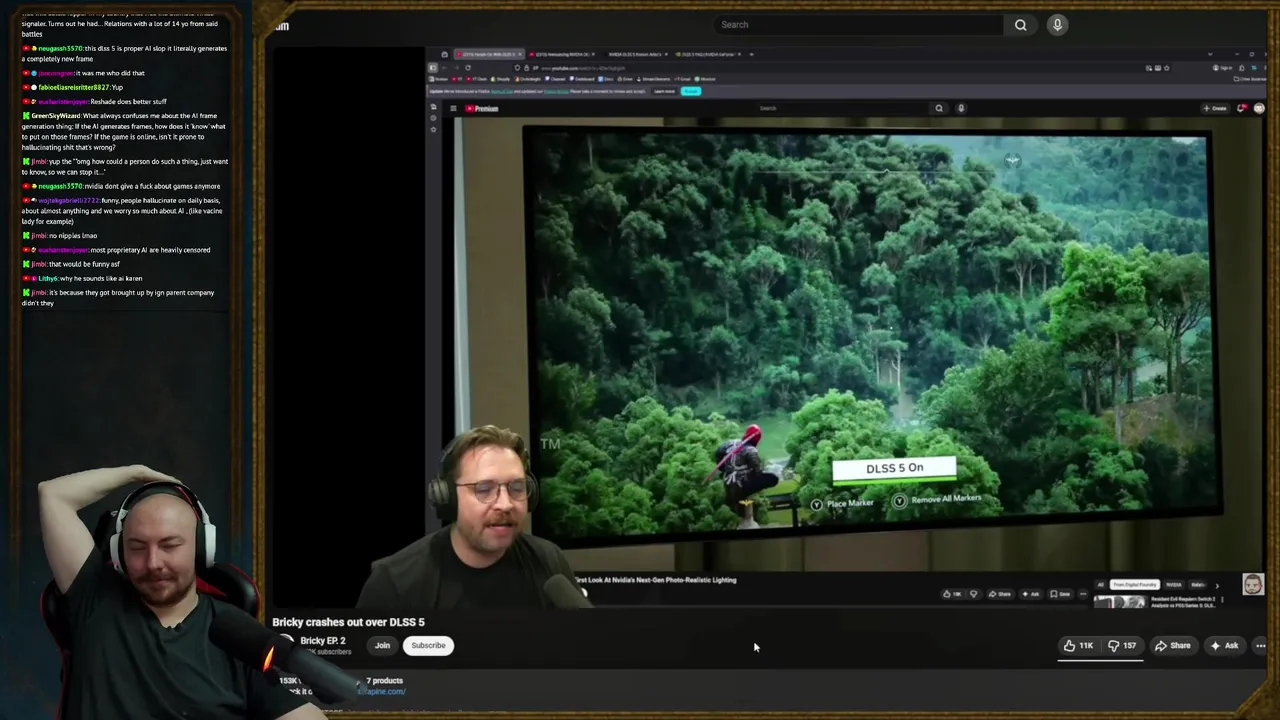Select 'From Digital Foundry' chip in inner page
1280x720 pixels.
coord(1133,585)
